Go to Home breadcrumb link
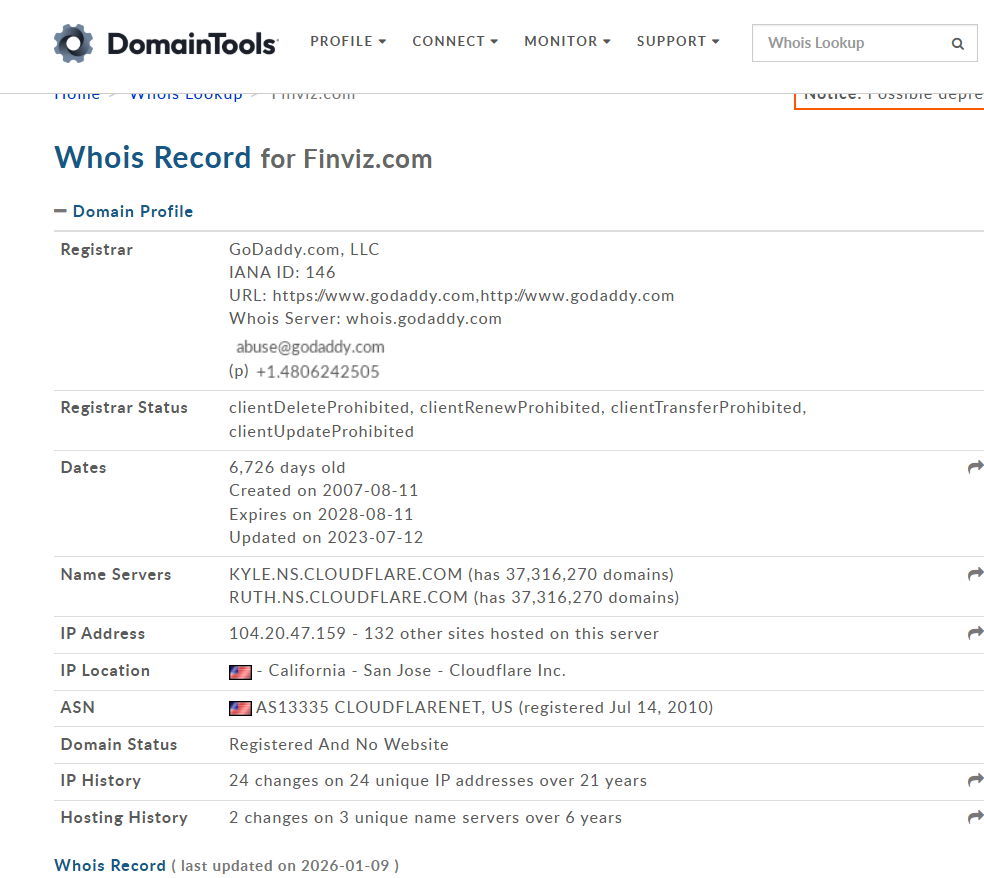The image size is (984, 878). click(x=77, y=94)
